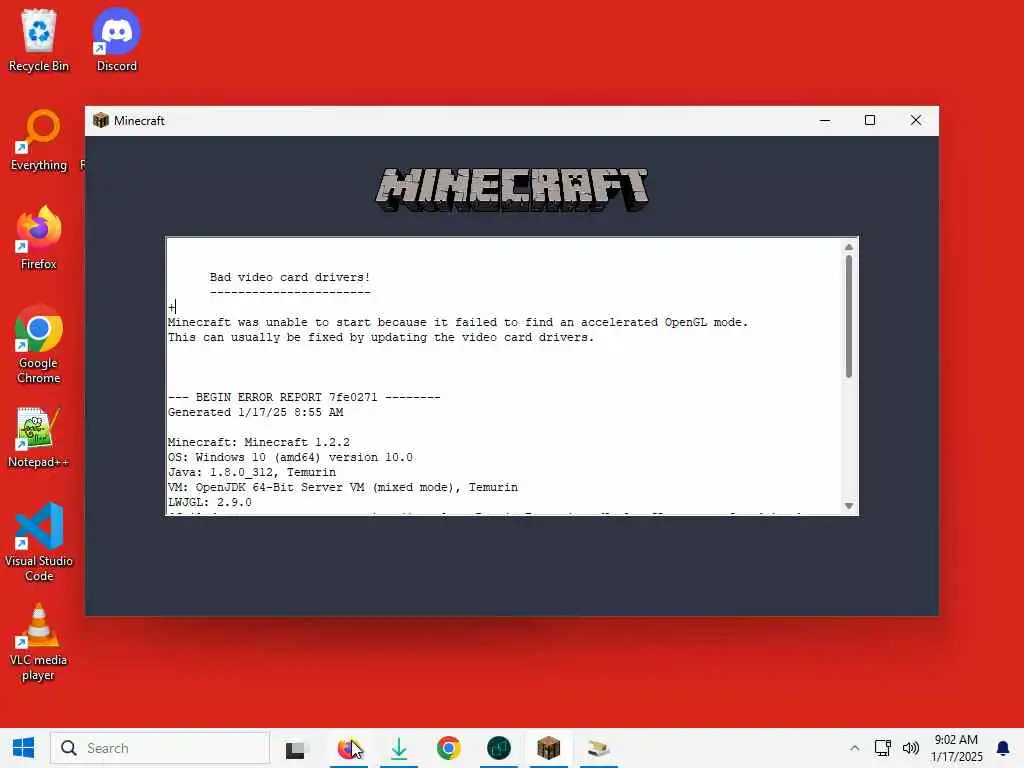Open Task View from the taskbar

click(x=295, y=748)
